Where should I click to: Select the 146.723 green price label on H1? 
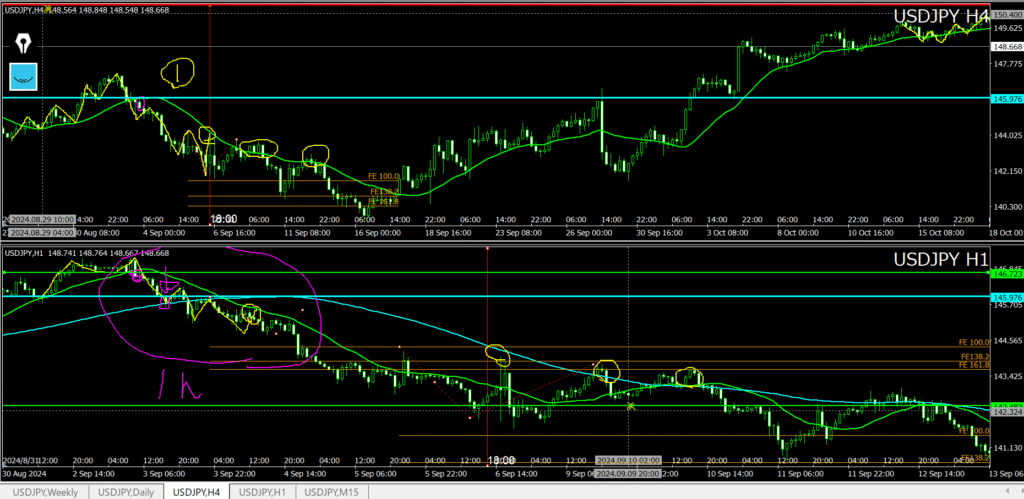click(x=1005, y=272)
